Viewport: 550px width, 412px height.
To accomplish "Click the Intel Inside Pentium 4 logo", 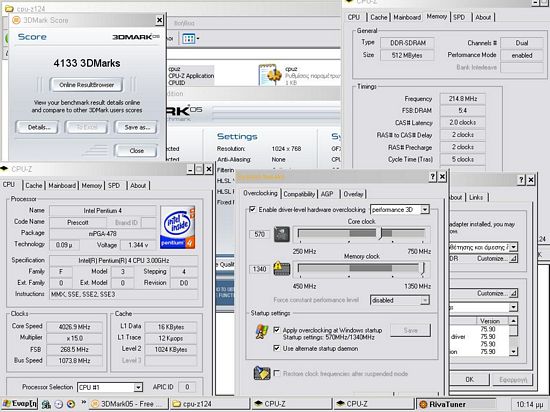I will pos(177,227).
